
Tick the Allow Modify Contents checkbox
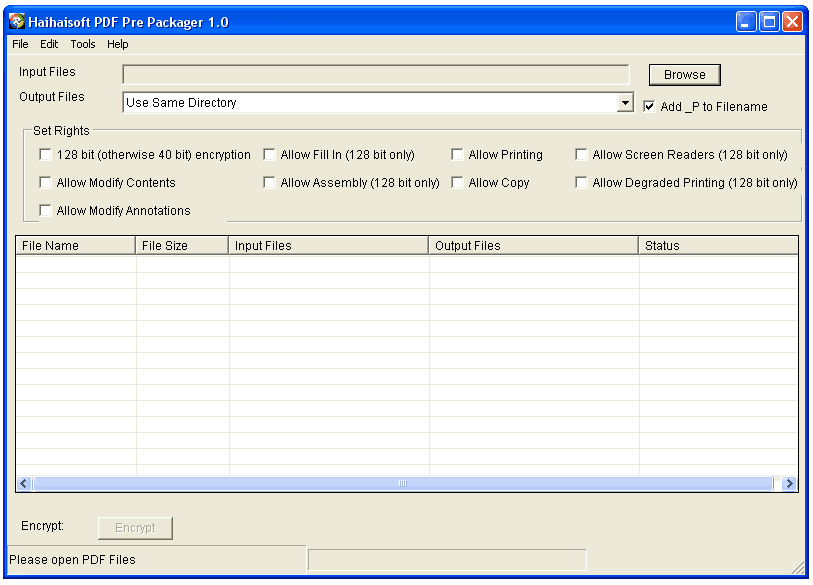click(x=46, y=183)
